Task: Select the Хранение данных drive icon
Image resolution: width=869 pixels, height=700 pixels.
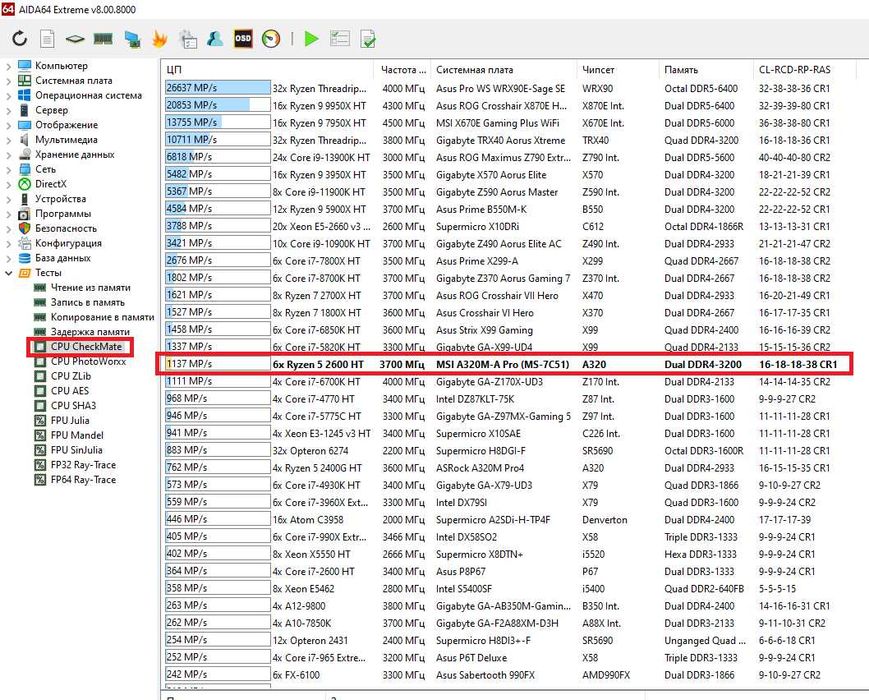Action: [24, 154]
